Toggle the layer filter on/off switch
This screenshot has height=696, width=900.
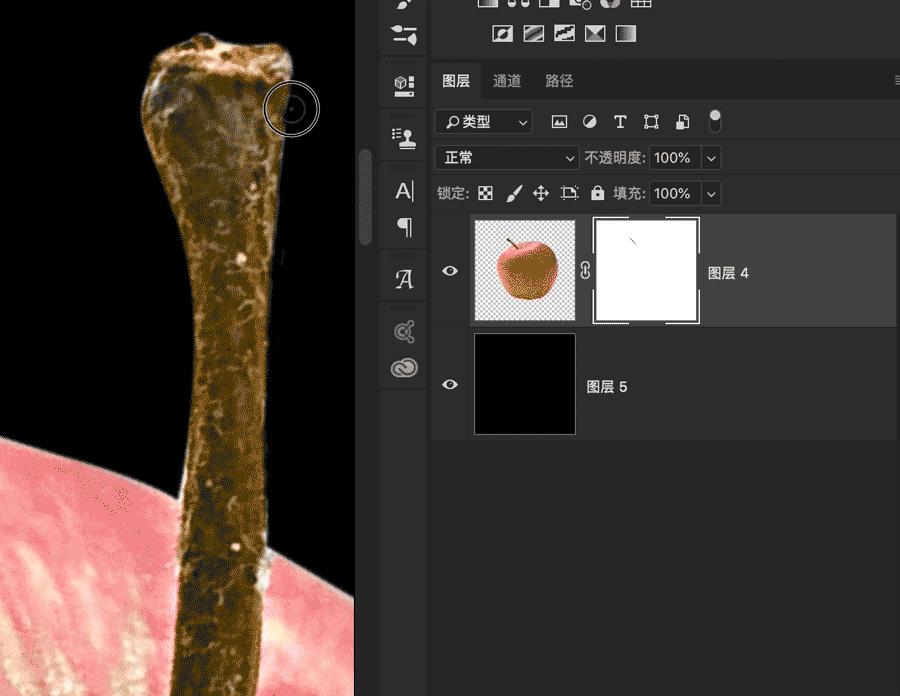click(x=714, y=121)
